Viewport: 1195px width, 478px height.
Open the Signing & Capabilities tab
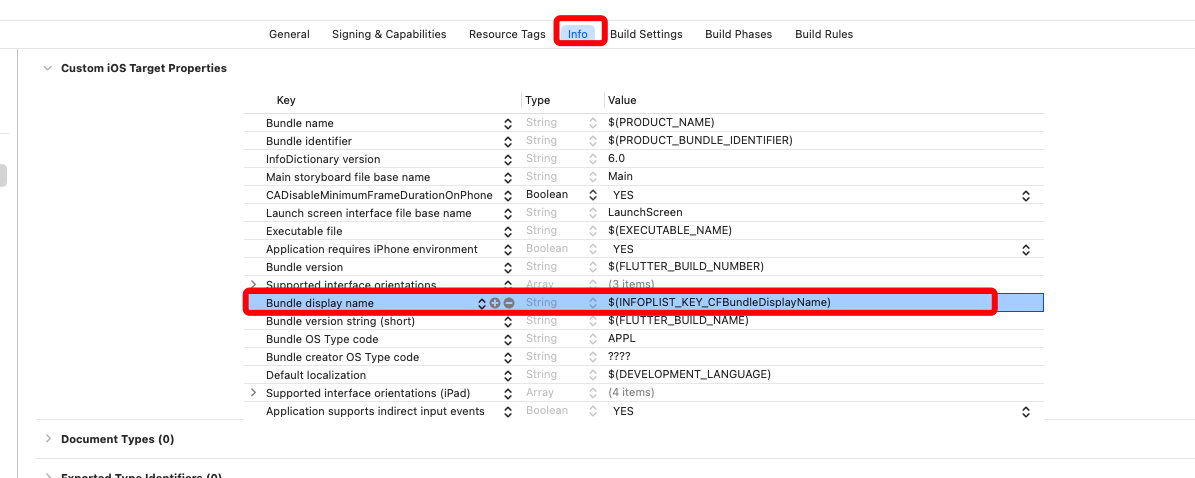tap(389, 34)
